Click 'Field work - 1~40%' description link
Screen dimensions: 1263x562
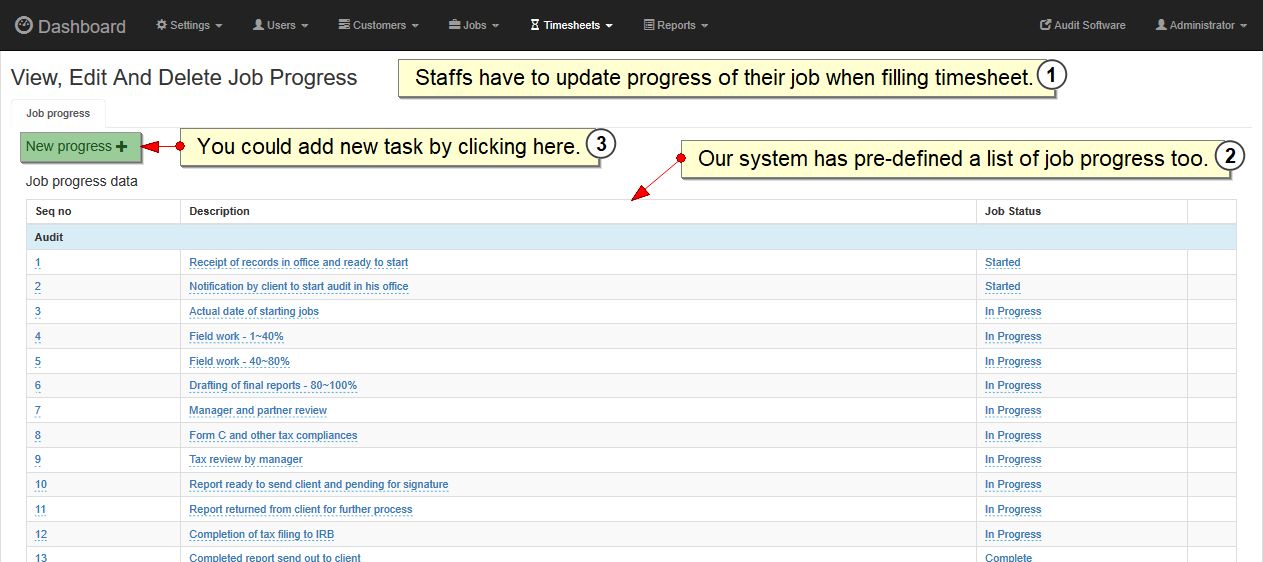(x=236, y=336)
